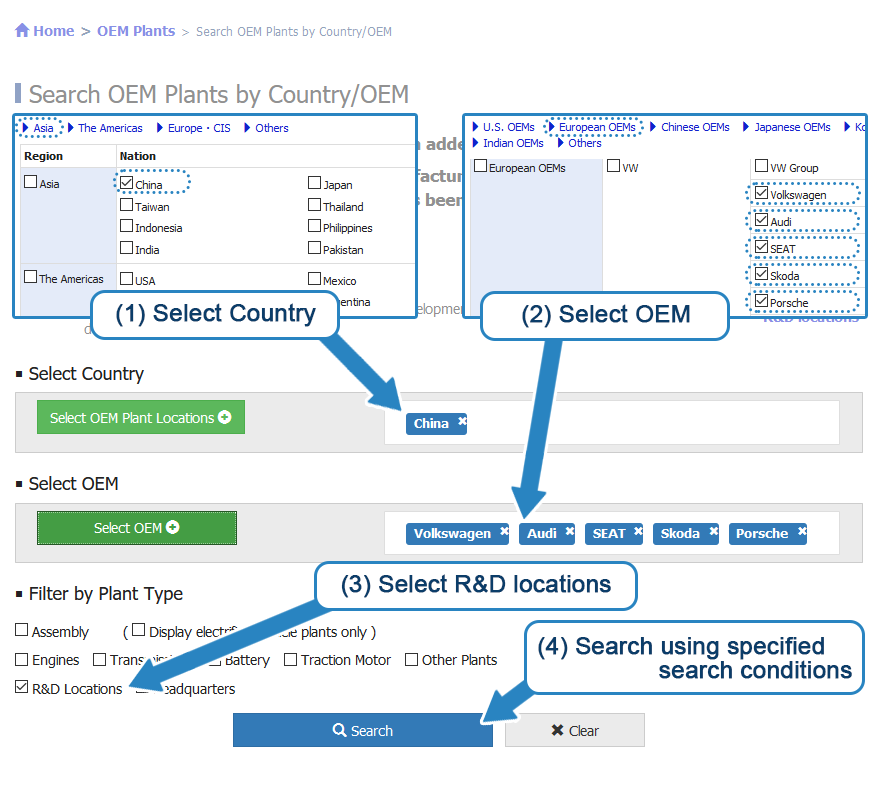Screen dimensions: 880x800
Task: Remove the Skoda tag via its x icon
Action: pyautogui.click(x=713, y=531)
